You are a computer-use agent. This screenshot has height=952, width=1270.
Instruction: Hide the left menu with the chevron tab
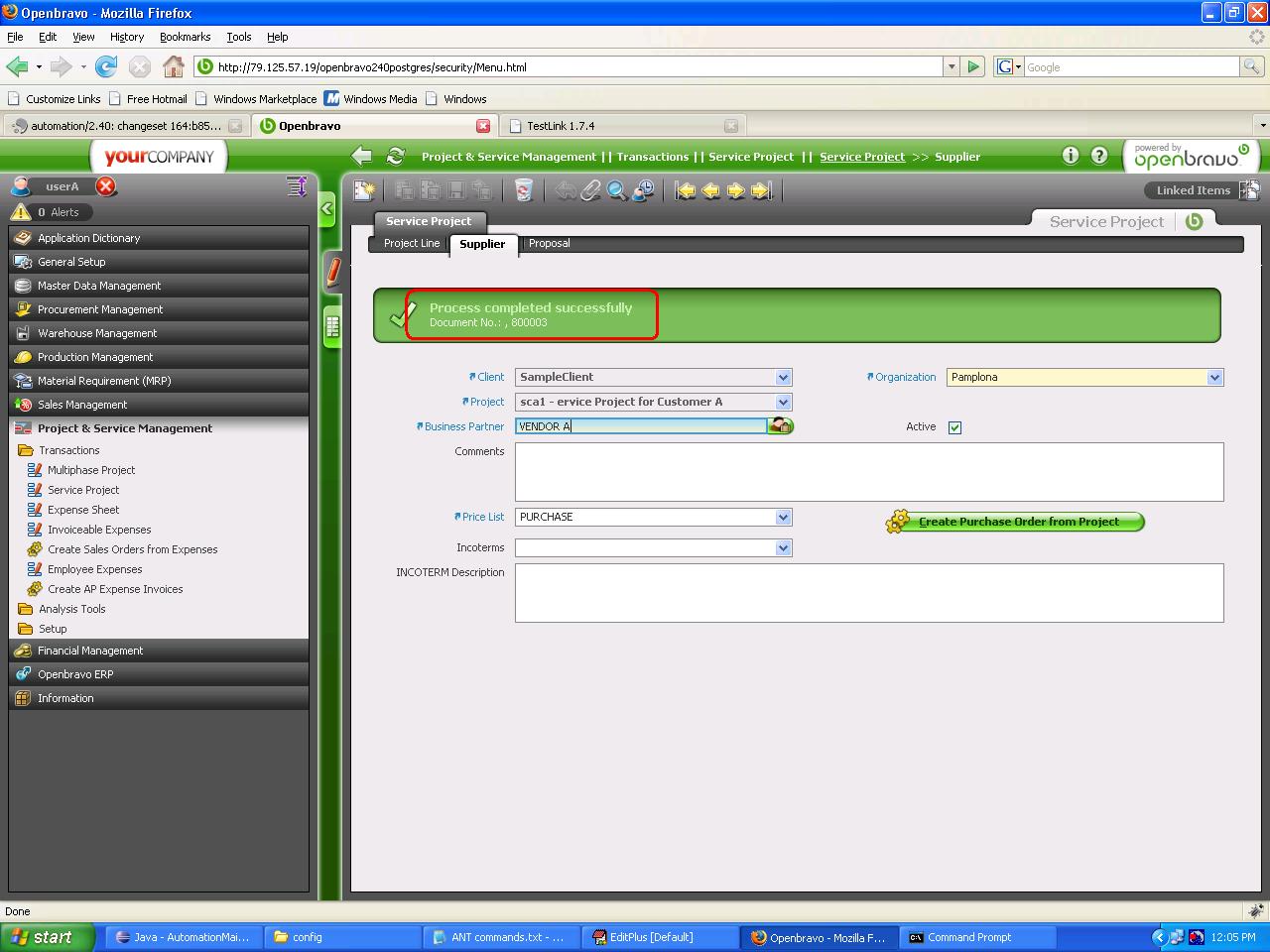[x=327, y=209]
